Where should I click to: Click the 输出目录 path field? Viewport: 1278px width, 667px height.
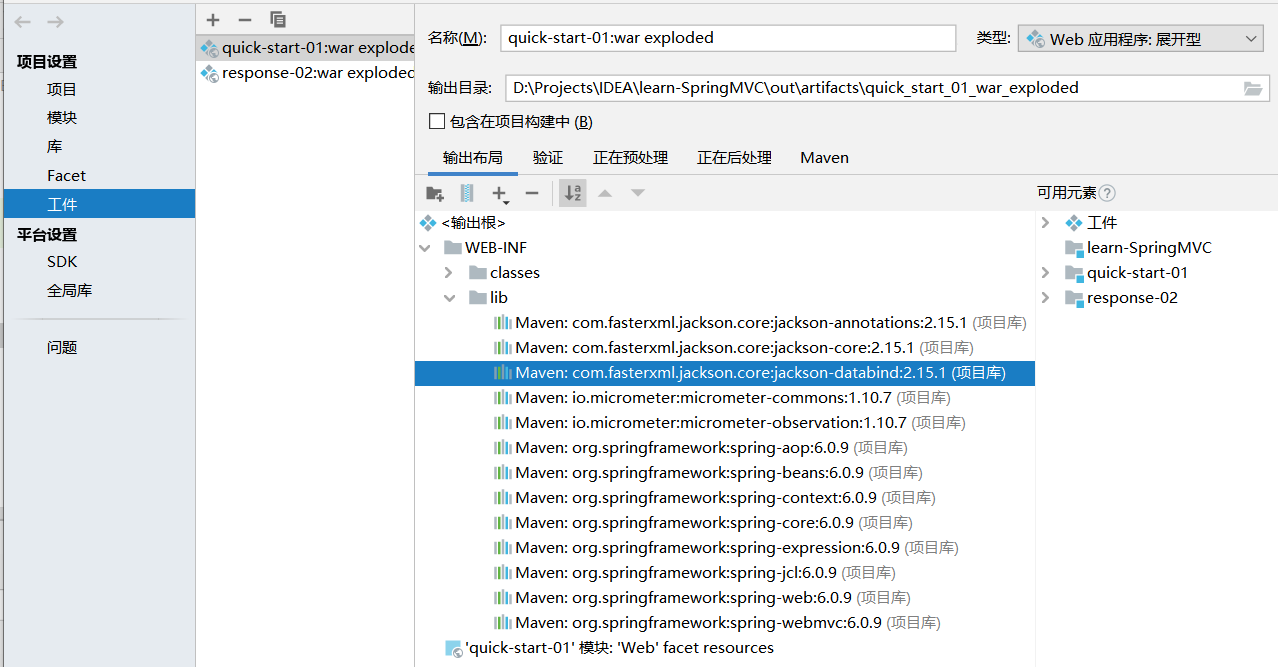[872, 88]
